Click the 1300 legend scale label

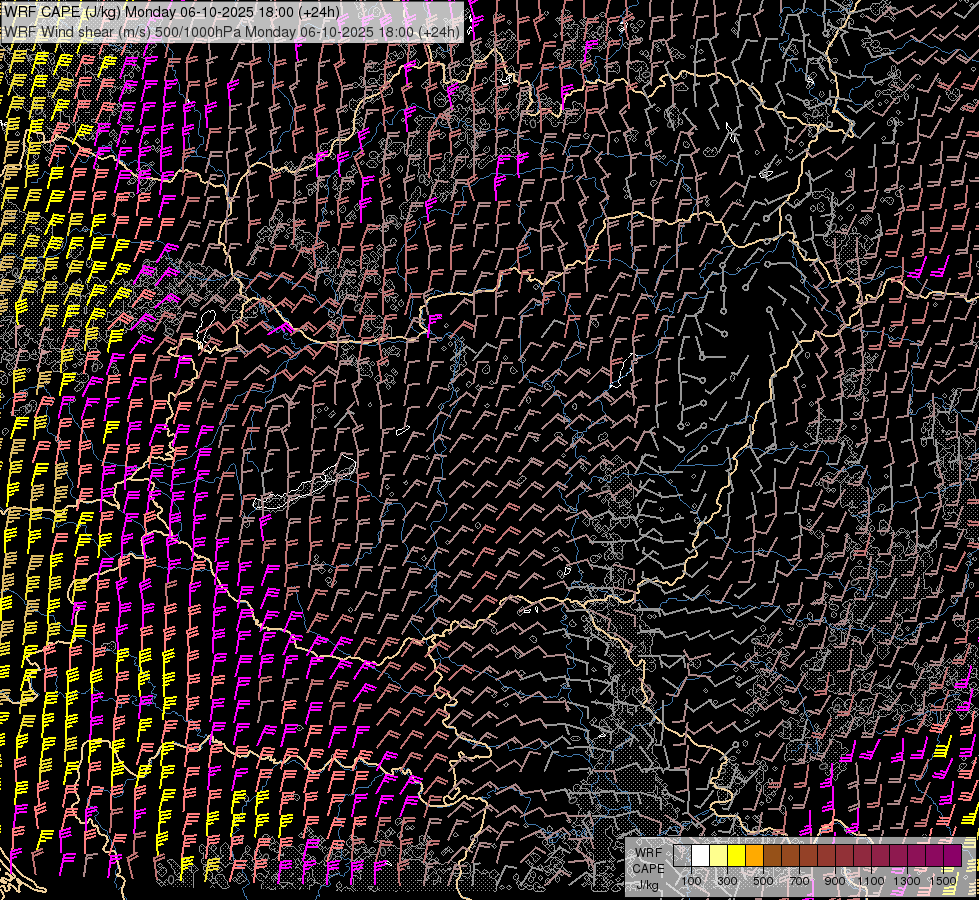click(907, 881)
